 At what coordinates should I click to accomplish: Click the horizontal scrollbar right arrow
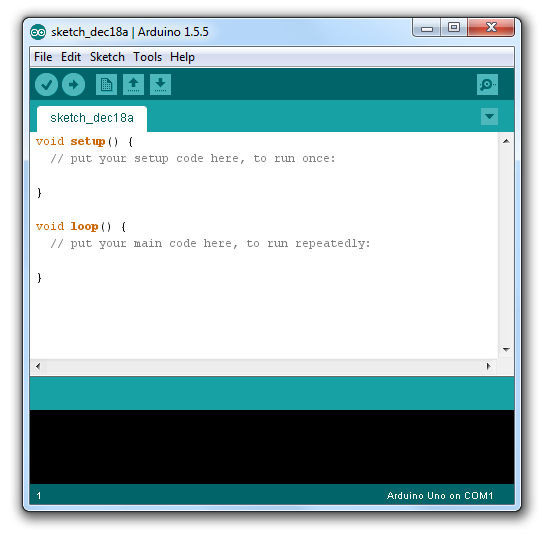(488, 366)
